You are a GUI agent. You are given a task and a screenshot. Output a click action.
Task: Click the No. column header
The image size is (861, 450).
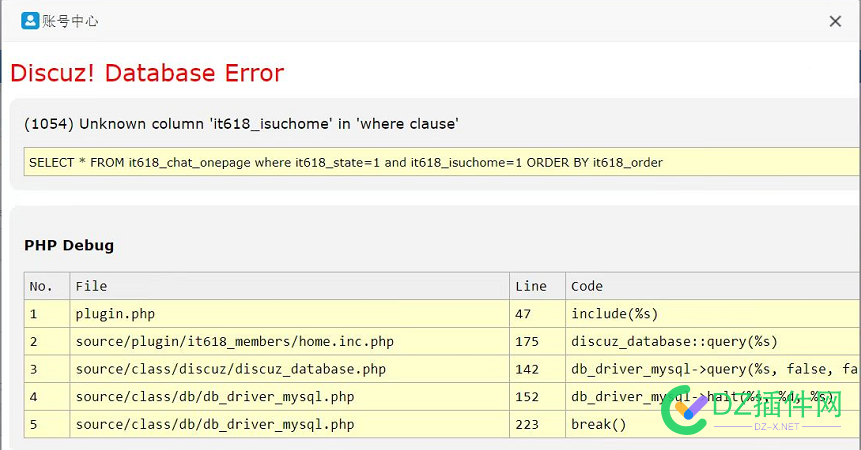tap(41, 286)
